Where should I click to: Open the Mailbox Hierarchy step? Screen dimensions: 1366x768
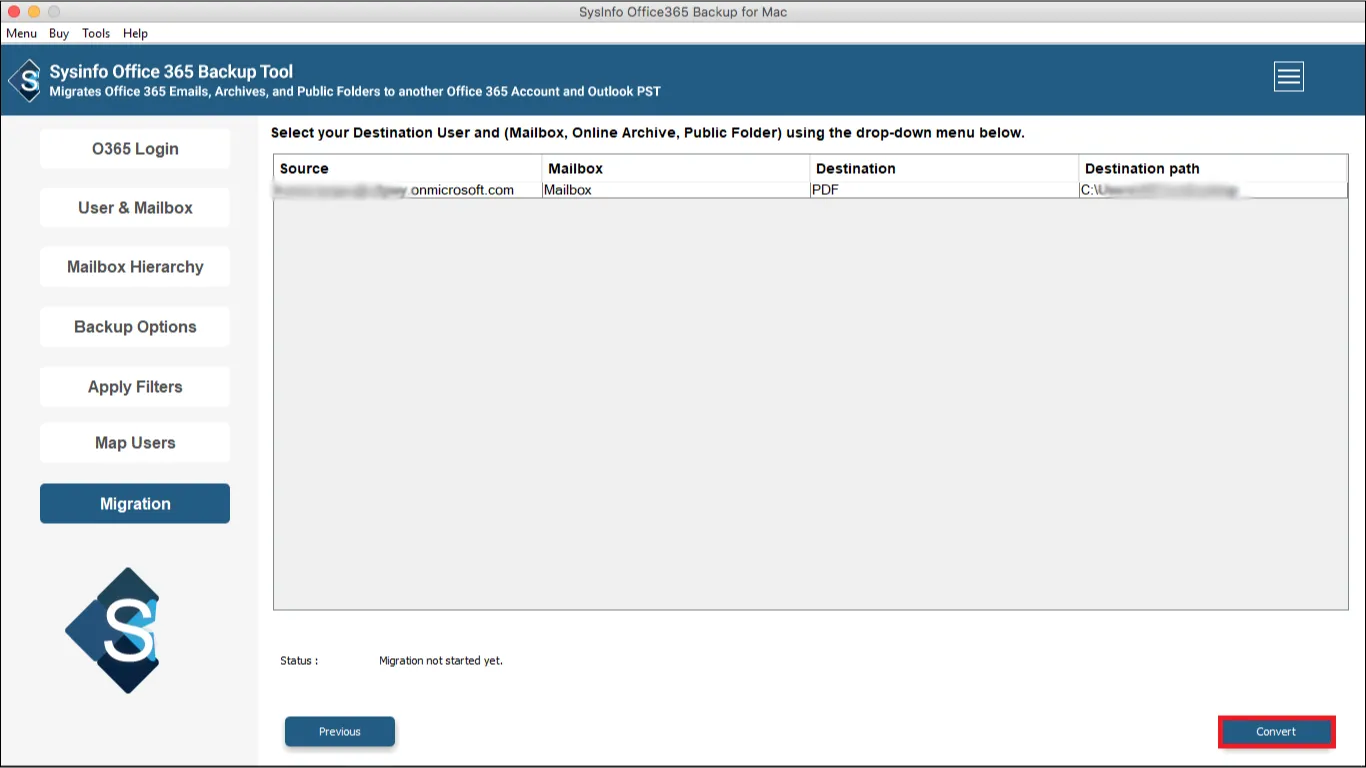135,267
